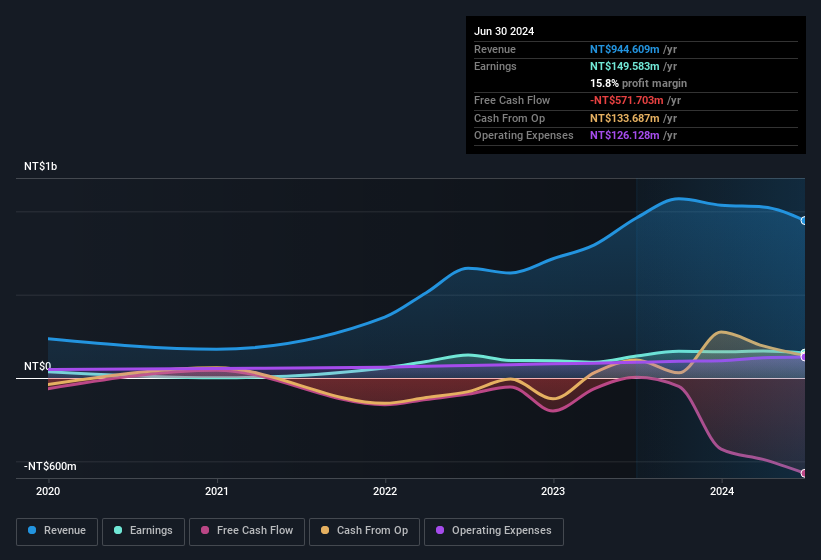821x560 pixels.
Task: Select the Revenue data point marker at chart end
Action: coord(804,220)
